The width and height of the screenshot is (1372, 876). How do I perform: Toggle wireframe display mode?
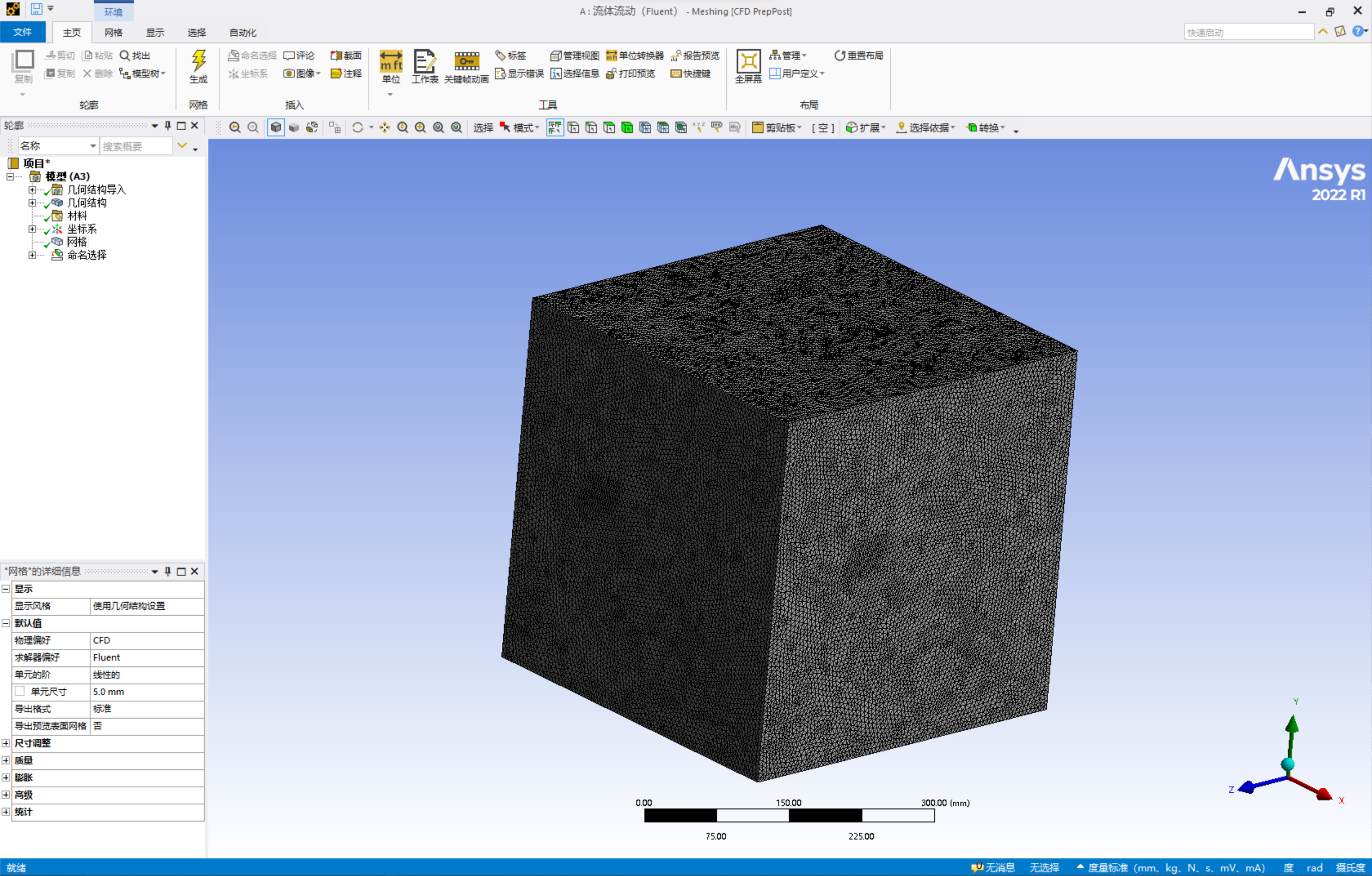click(x=312, y=127)
